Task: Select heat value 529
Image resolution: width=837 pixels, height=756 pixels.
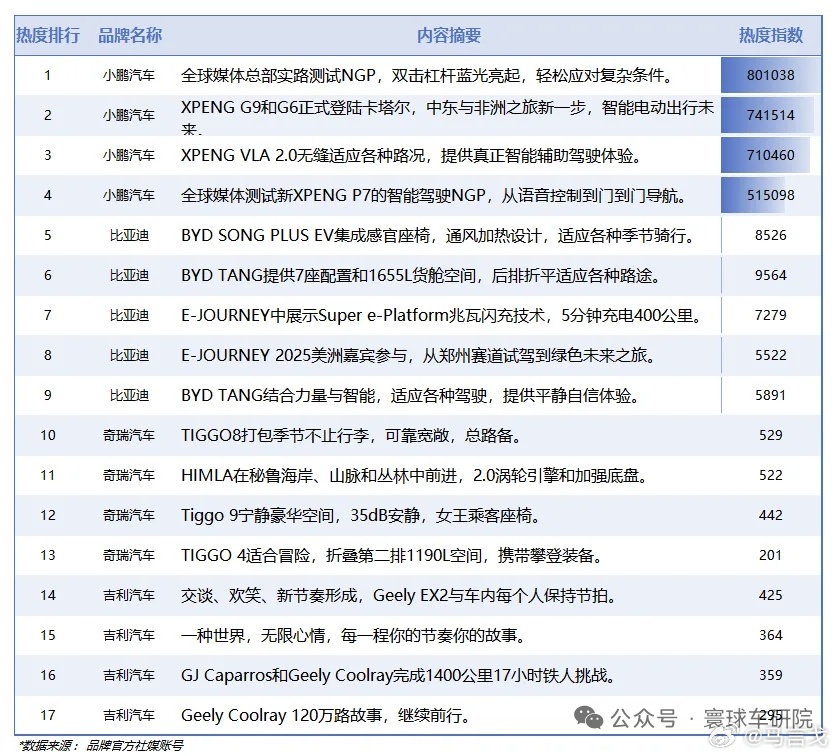Action: click(771, 436)
